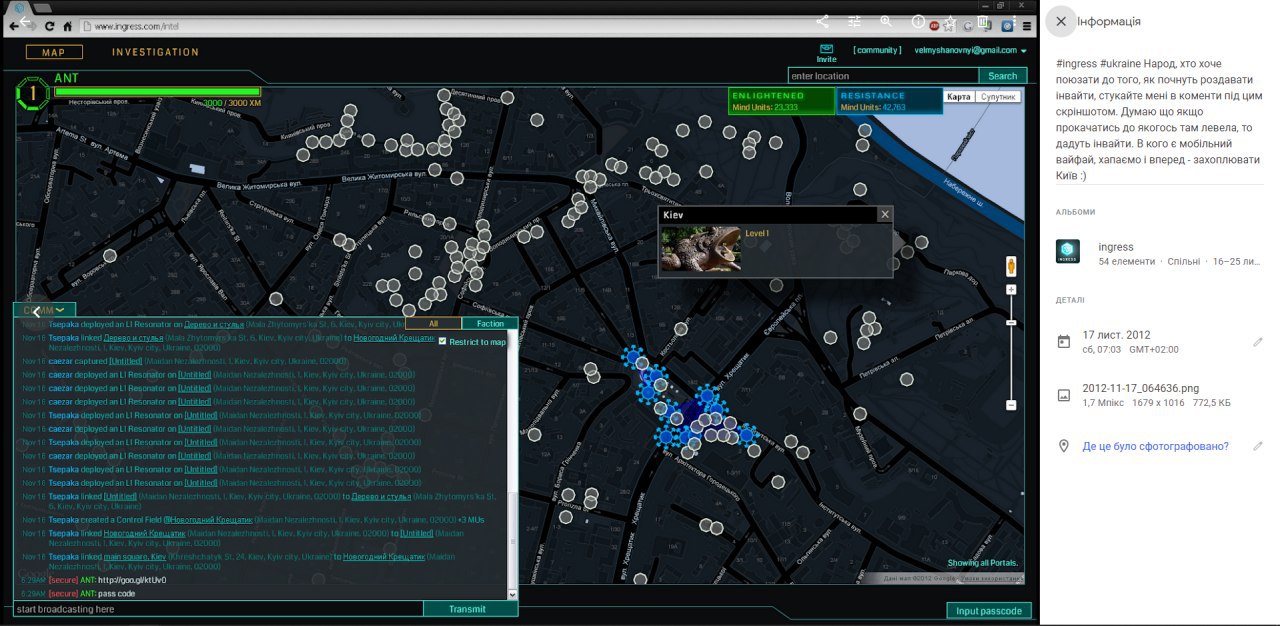Viewport: 1280px width, 626px height.
Task: Edit photo location with pencil icon
Action: tap(1258, 446)
